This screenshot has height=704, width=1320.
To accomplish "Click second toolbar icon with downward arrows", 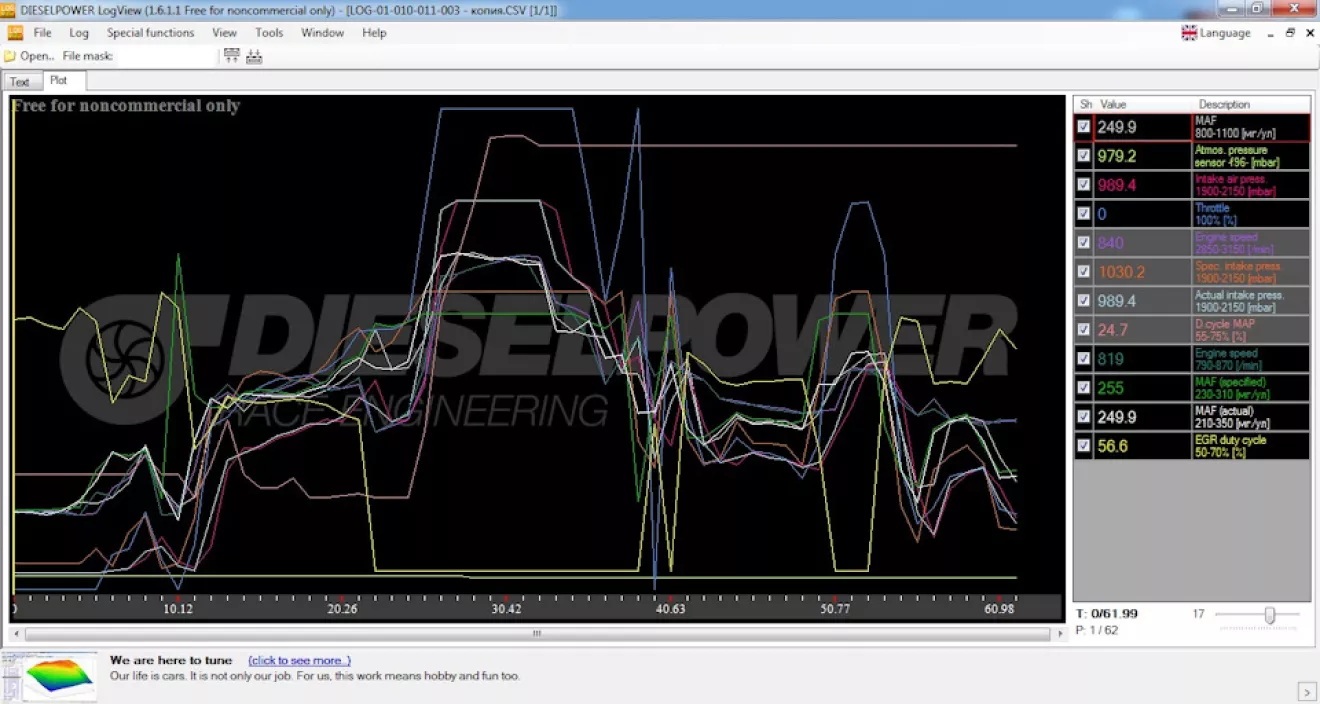I will (x=254, y=56).
